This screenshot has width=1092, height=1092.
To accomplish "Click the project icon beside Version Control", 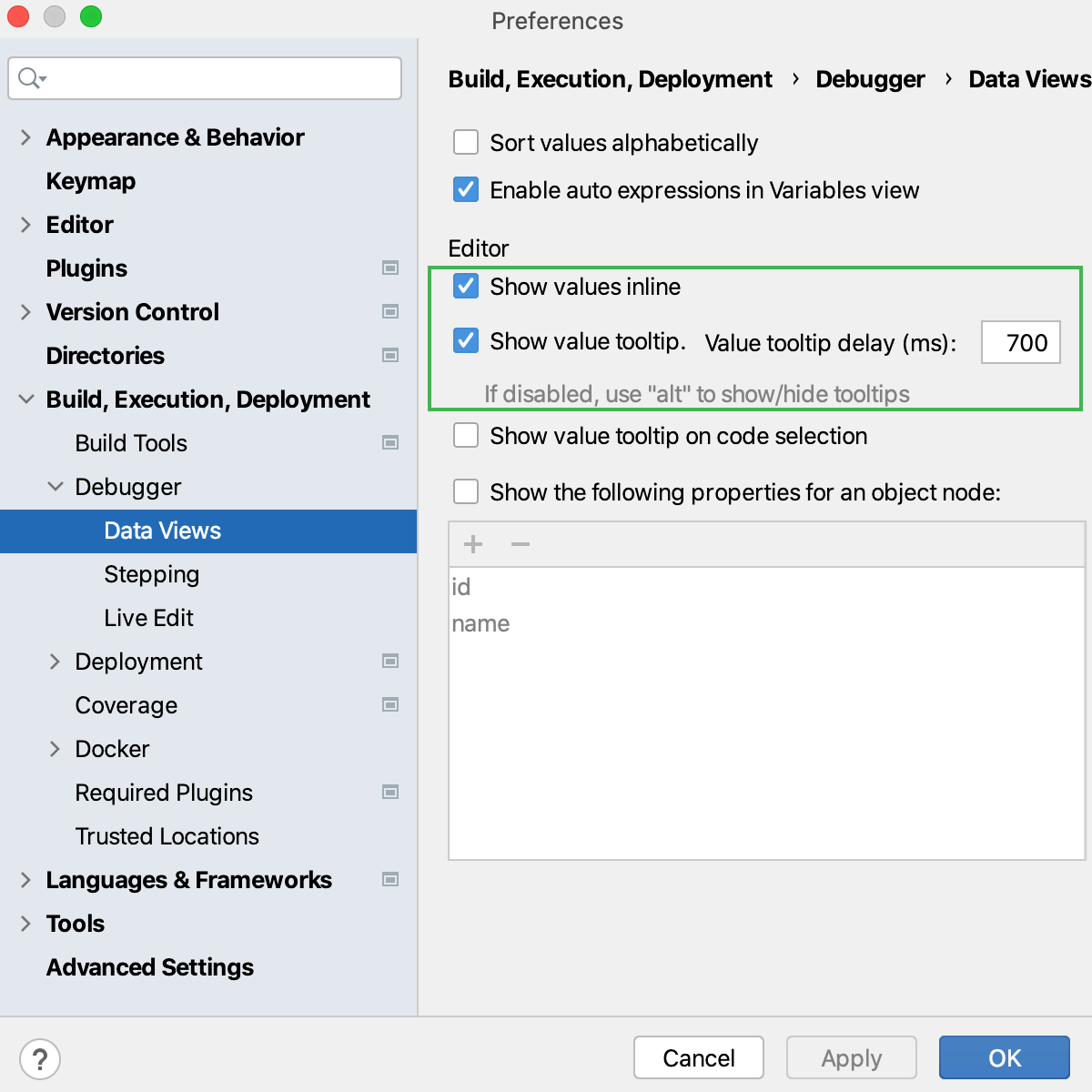I will pyautogui.click(x=390, y=311).
